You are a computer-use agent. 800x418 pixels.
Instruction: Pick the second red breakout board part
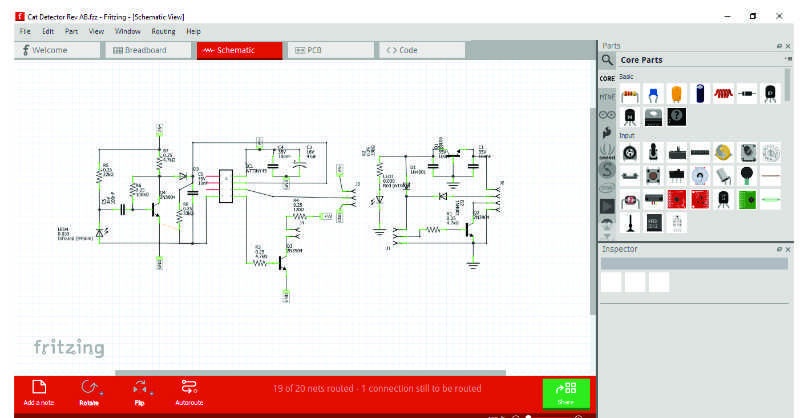tap(700, 200)
